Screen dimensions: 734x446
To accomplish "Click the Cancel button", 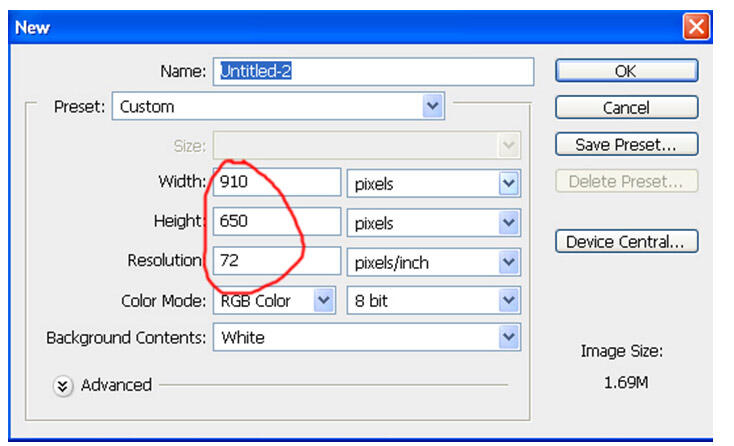I will click(x=626, y=108).
